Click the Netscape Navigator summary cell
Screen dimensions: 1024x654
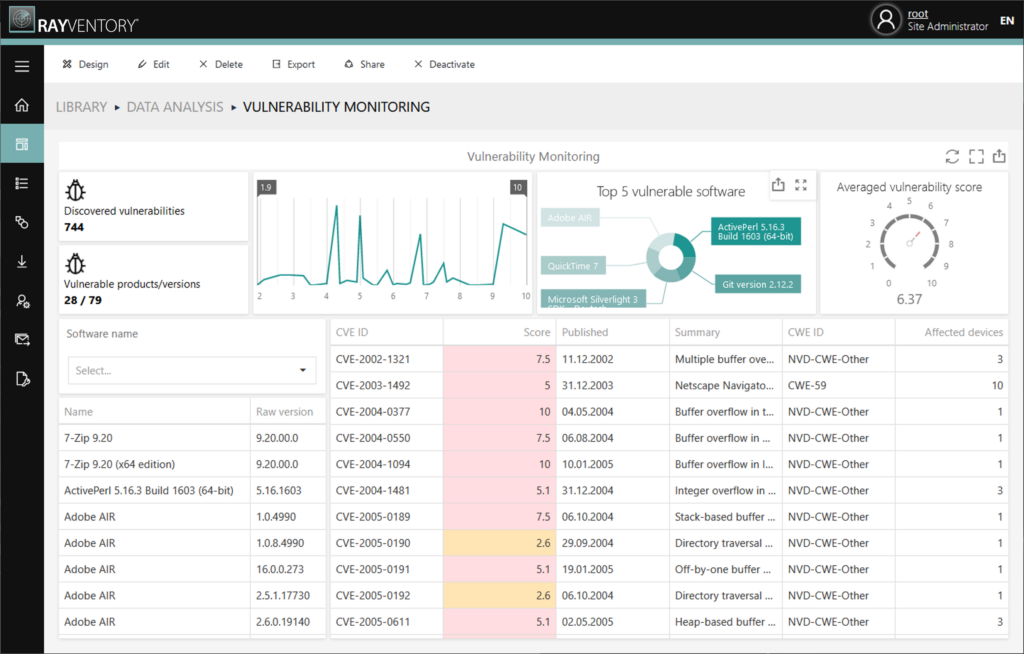point(726,385)
